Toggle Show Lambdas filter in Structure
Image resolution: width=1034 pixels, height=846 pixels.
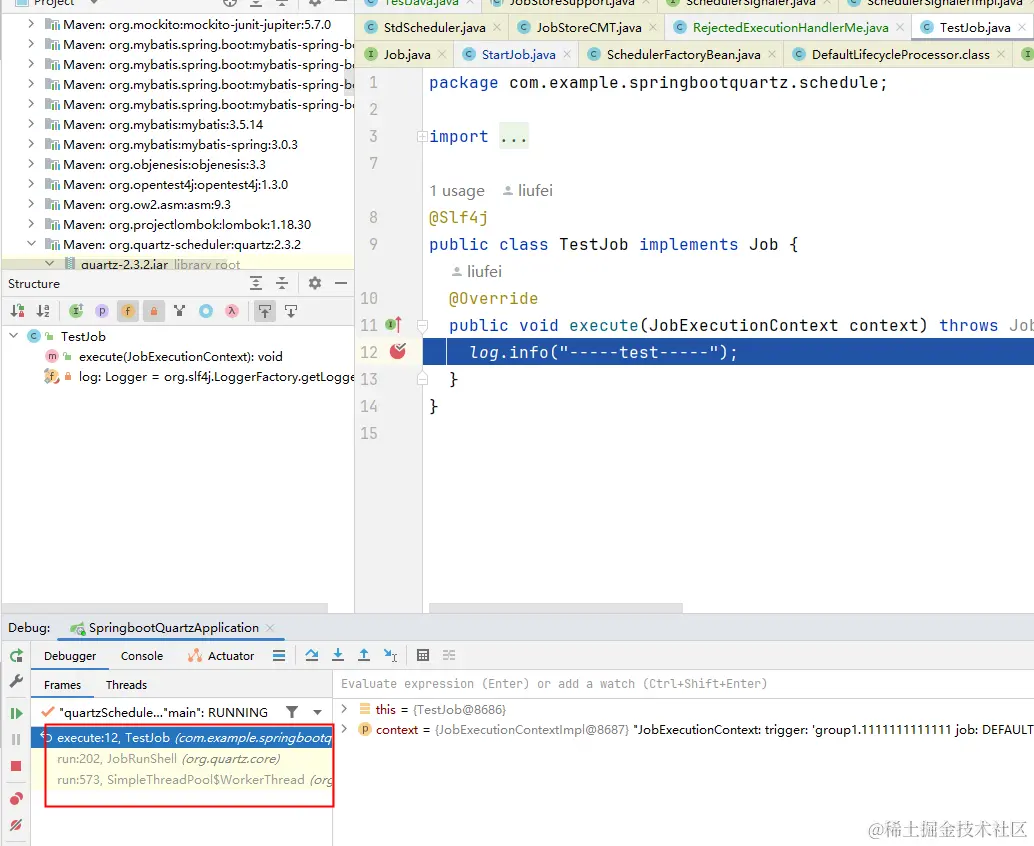(231, 311)
